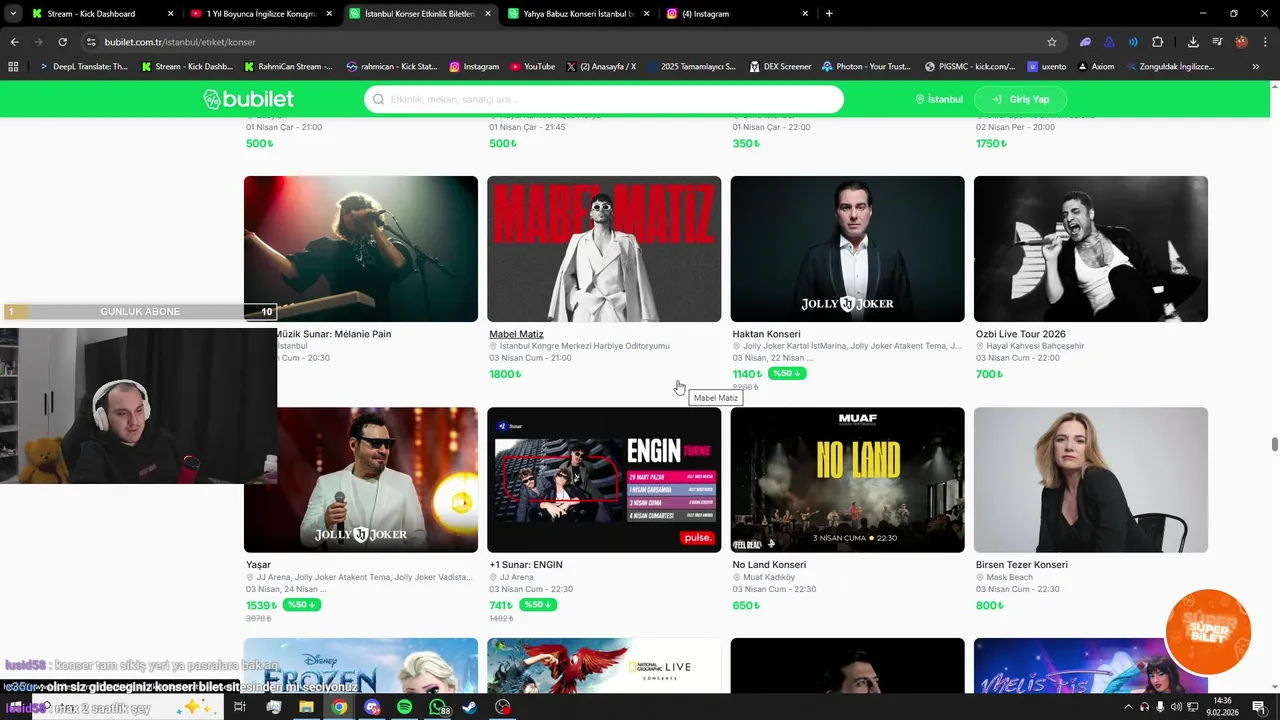The width and height of the screenshot is (1280, 720).
Task: Open the DeepL Translate bookmark
Action: 83,66
